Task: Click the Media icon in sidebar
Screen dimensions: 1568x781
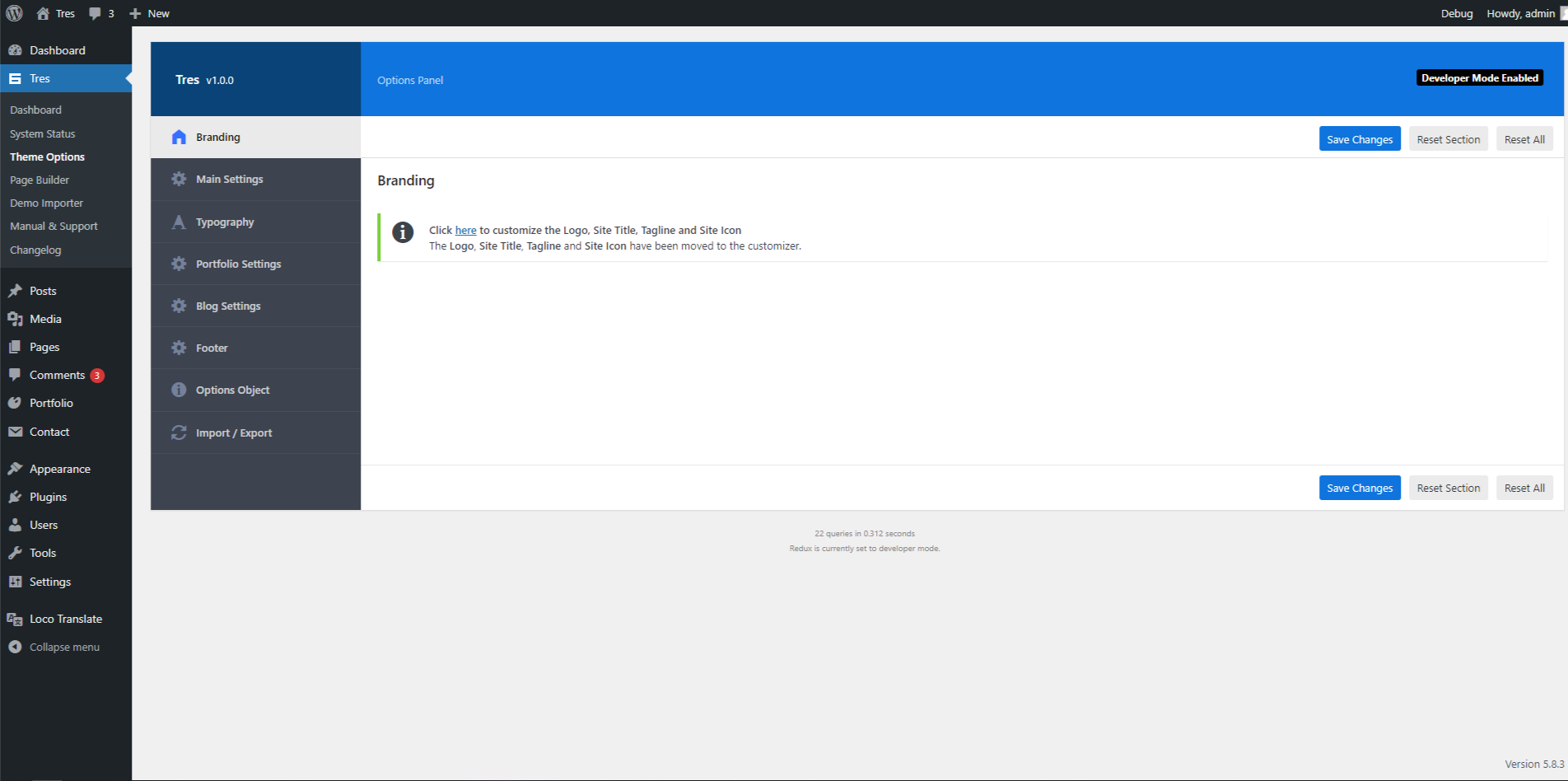Action: pos(15,319)
